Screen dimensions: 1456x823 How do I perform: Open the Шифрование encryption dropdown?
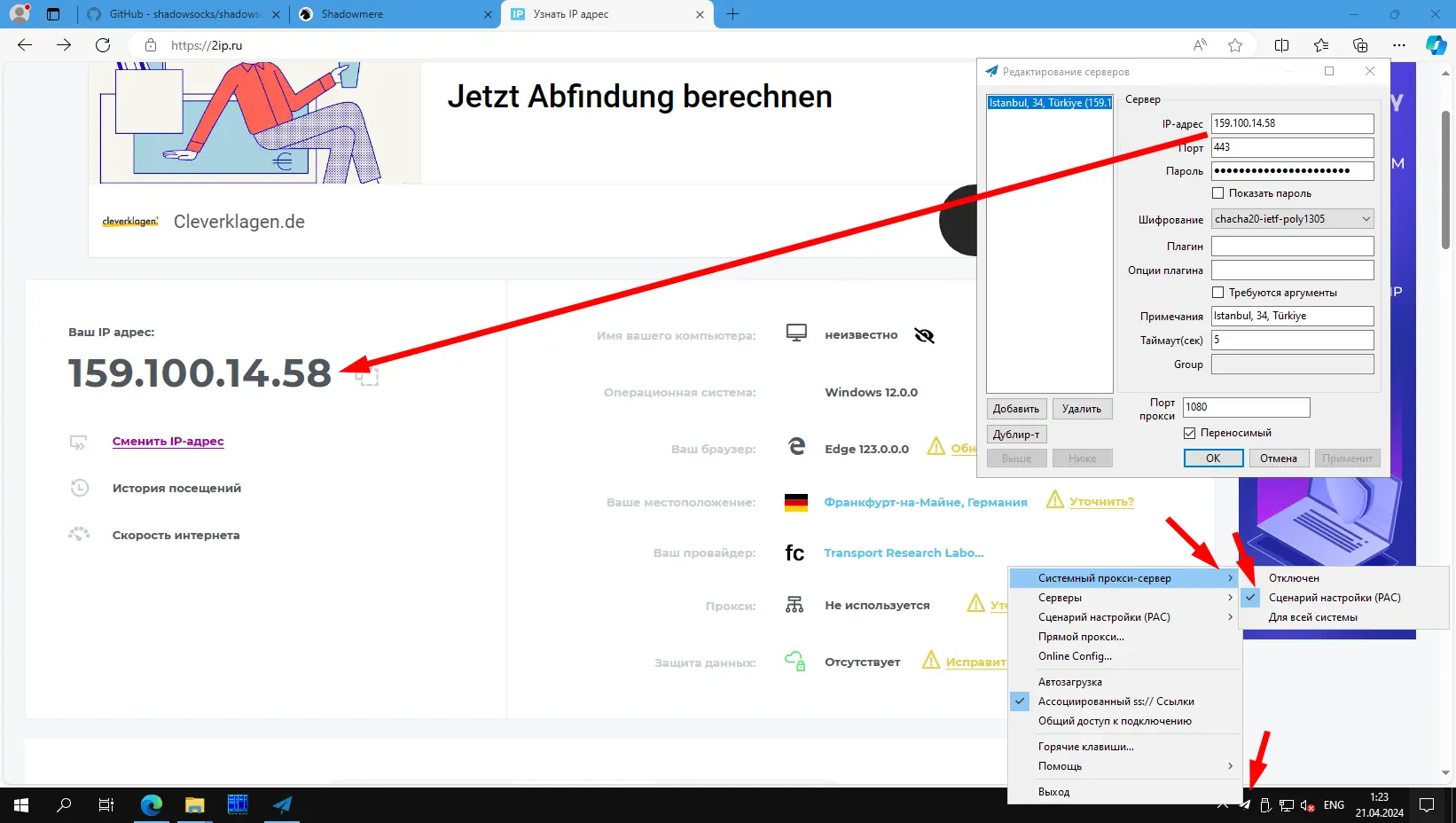(1292, 219)
